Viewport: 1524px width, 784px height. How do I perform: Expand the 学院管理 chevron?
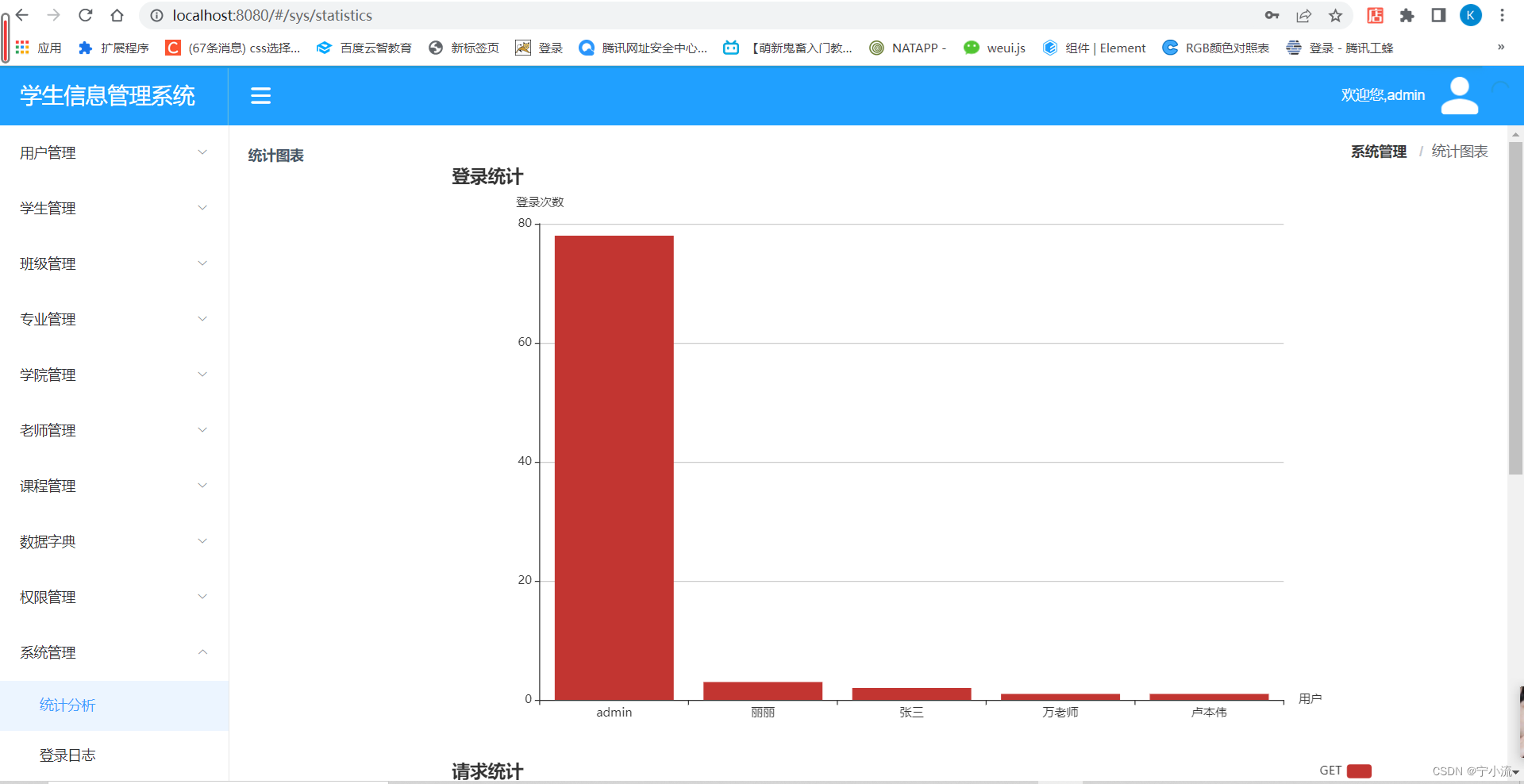[x=202, y=375]
